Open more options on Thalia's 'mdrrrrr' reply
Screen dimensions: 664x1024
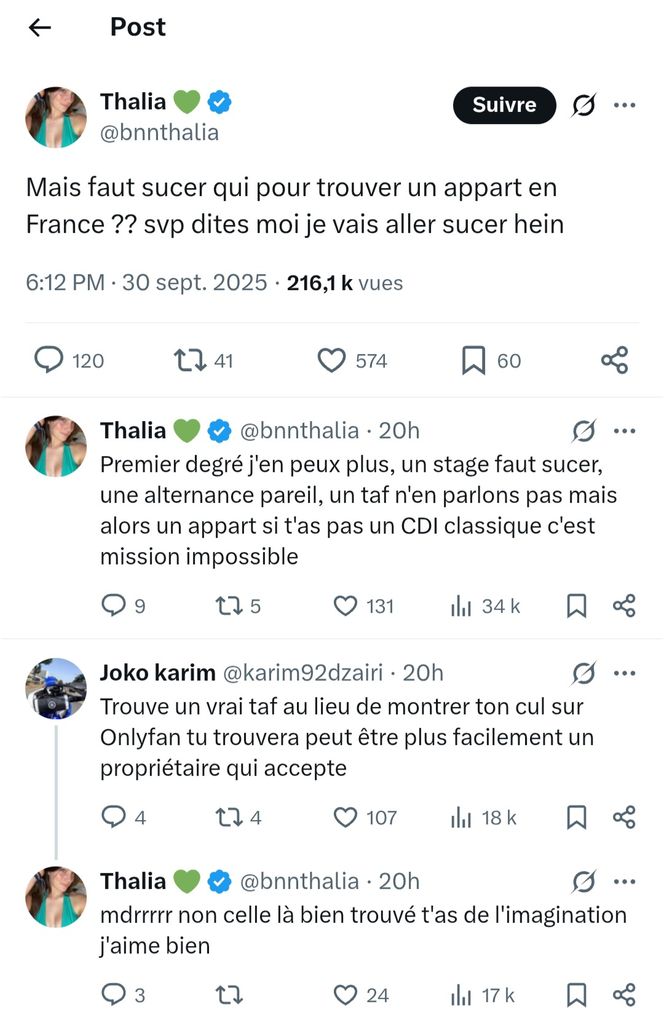(x=624, y=881)
